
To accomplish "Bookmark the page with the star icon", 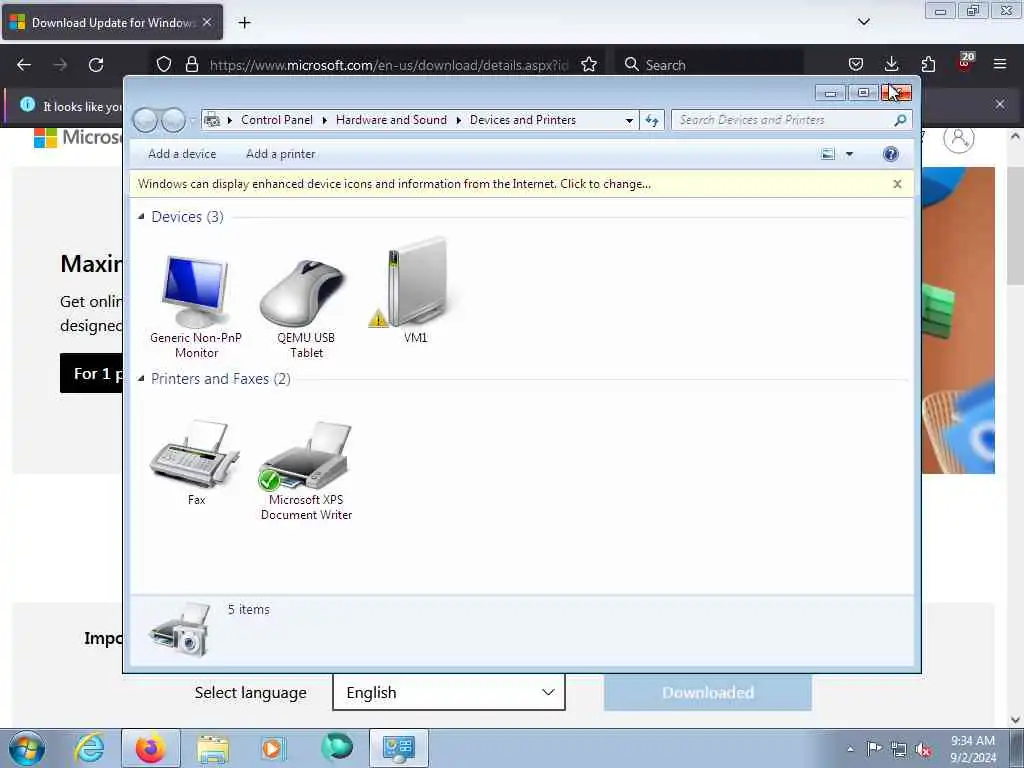I will pos(588,65).
